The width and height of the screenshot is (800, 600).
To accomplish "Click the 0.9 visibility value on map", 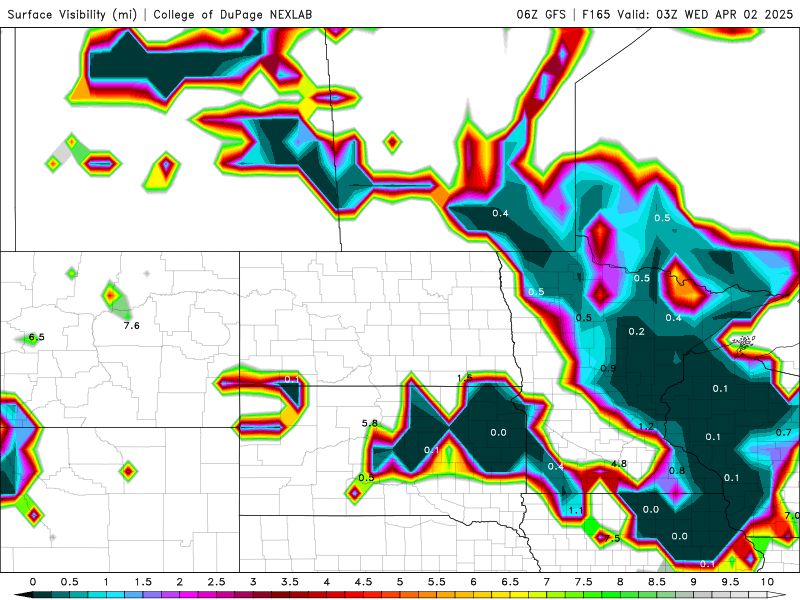I will (x=608, y=368).
